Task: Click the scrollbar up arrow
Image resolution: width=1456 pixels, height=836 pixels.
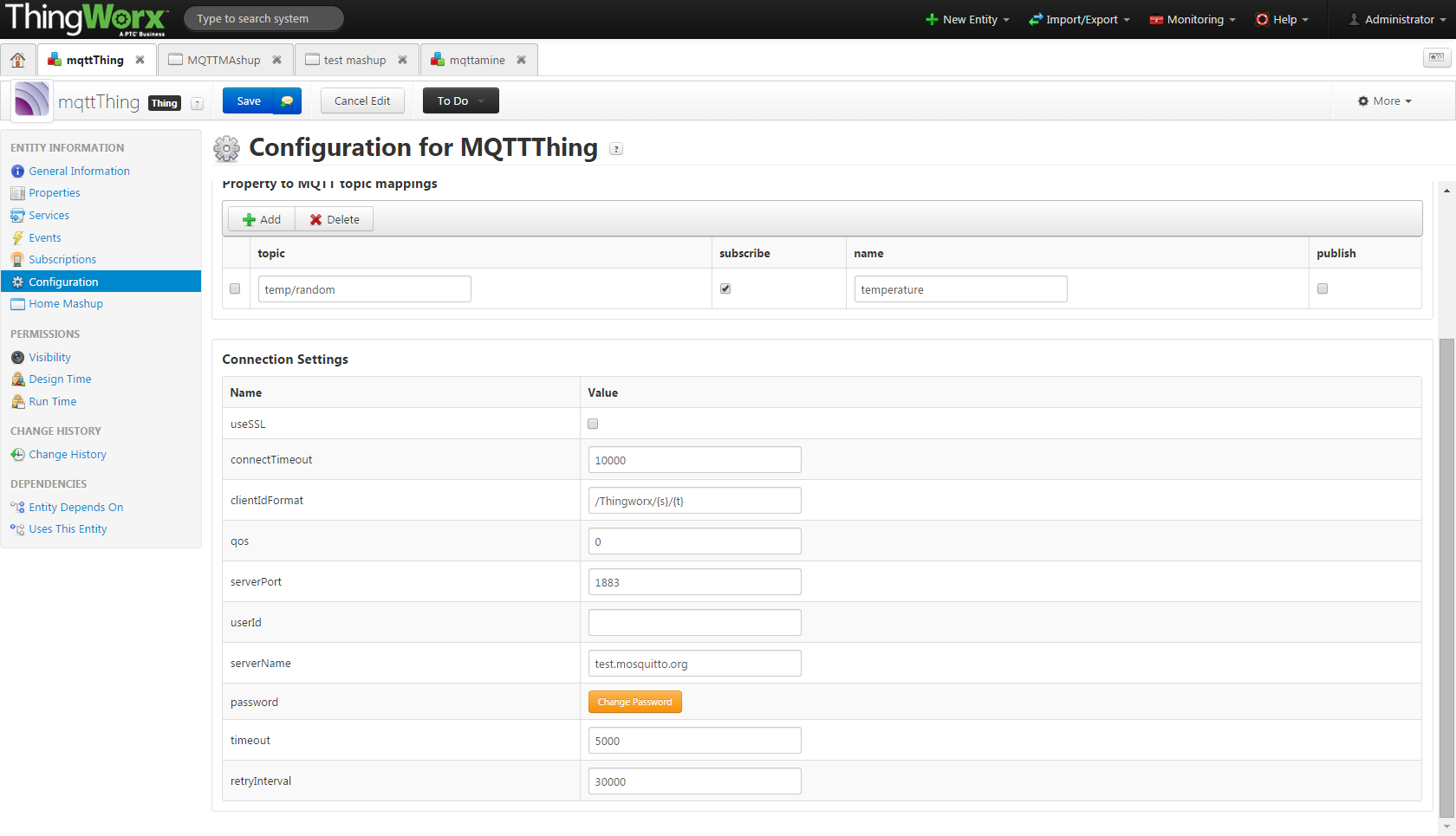Action: click(x=1446, y=191)
